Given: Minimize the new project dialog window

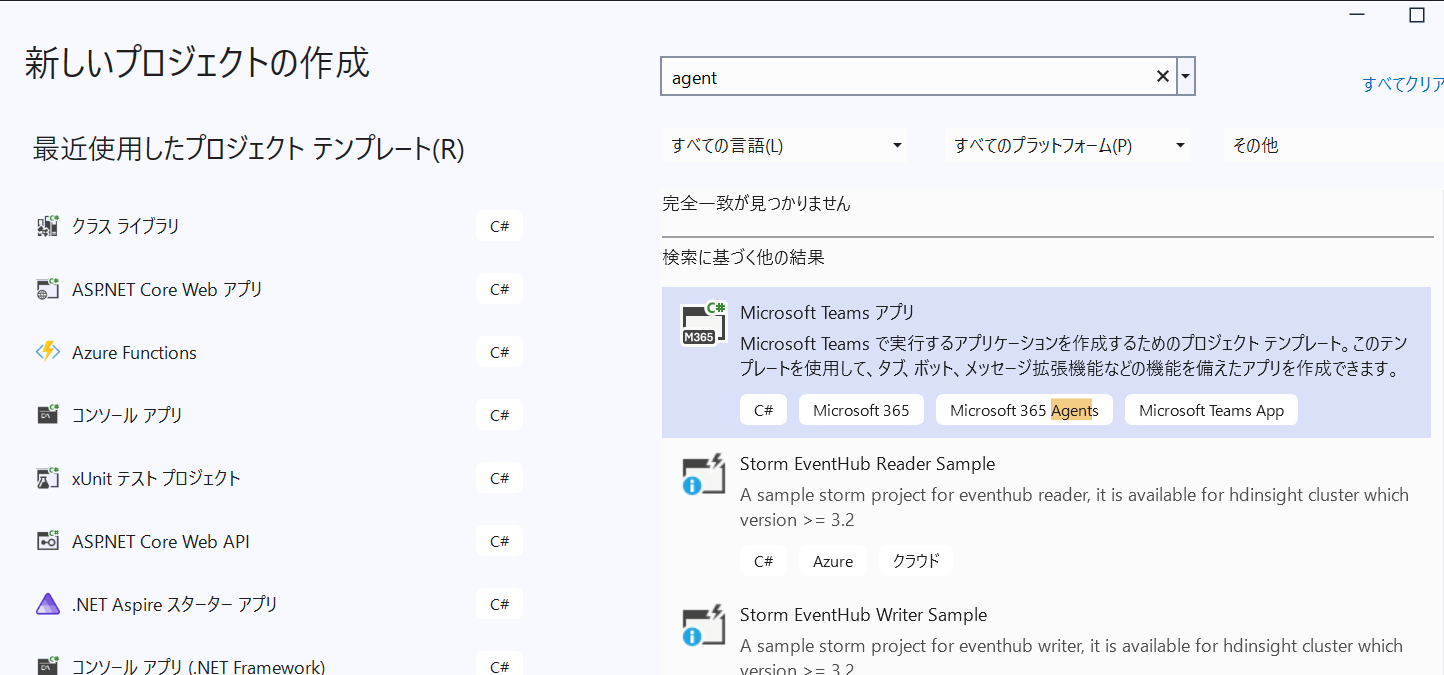Looking at the screenshot, I should [1357, 14].
